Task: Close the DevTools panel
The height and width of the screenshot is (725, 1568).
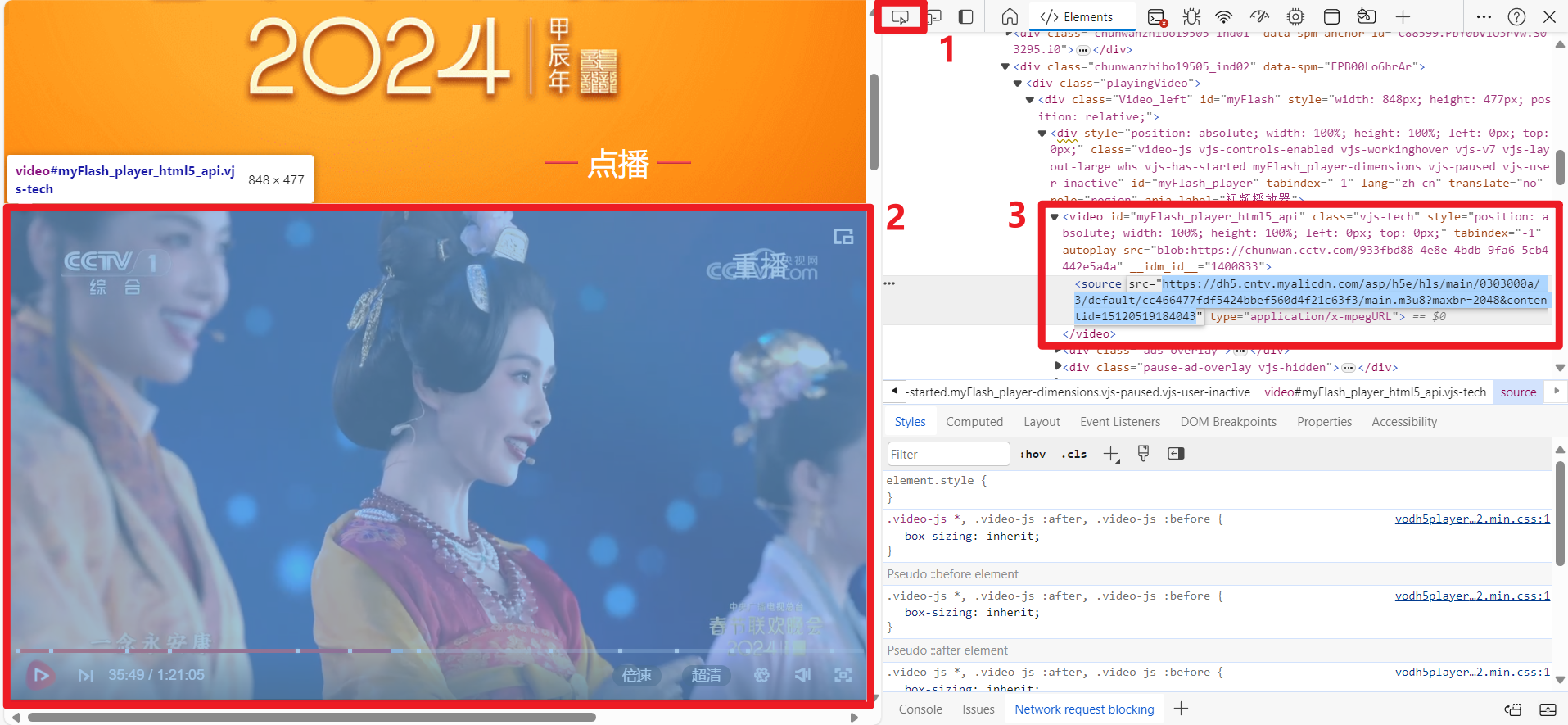Action: pos(1549,17)
